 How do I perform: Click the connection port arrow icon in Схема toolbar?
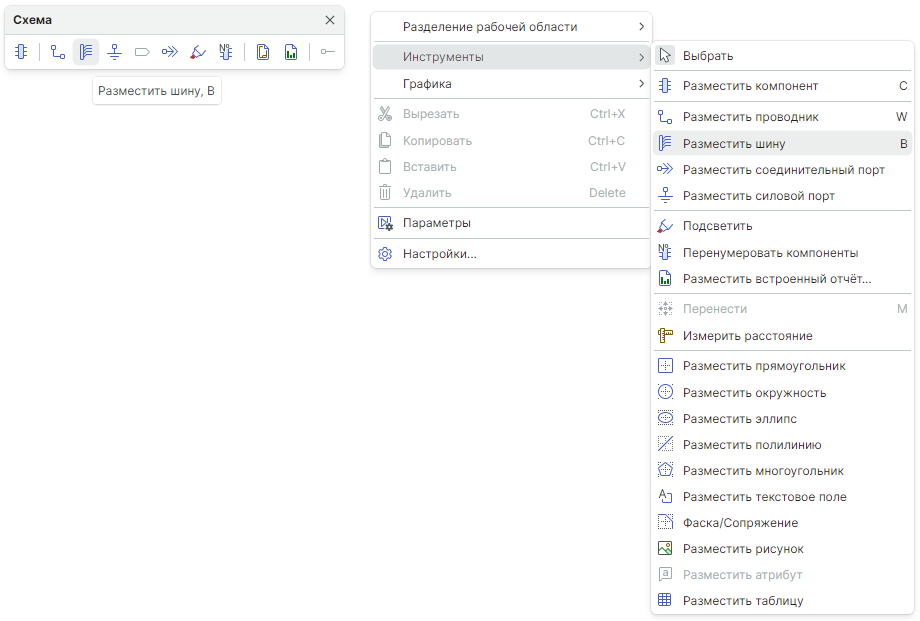(170, 52)
